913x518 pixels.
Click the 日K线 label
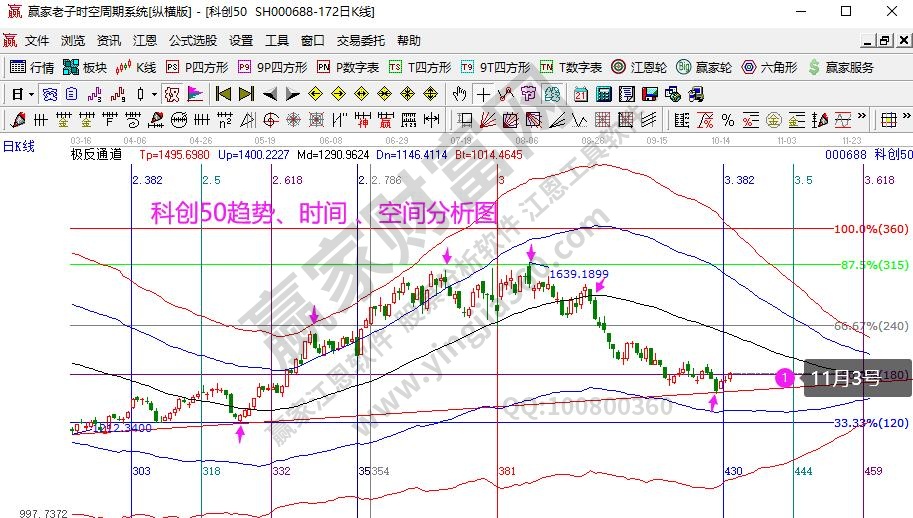click(x=19, y=146)
